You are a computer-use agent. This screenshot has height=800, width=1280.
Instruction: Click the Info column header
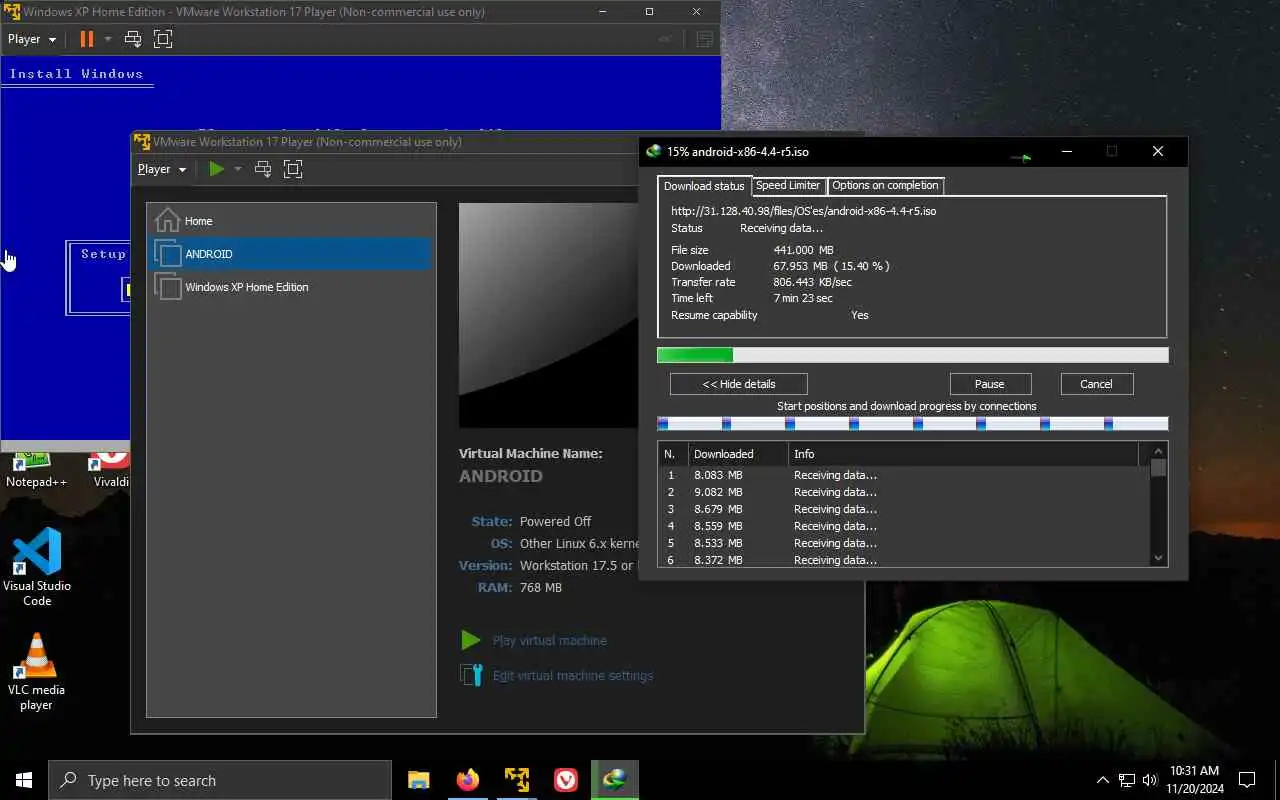click(x=964, y=454)
